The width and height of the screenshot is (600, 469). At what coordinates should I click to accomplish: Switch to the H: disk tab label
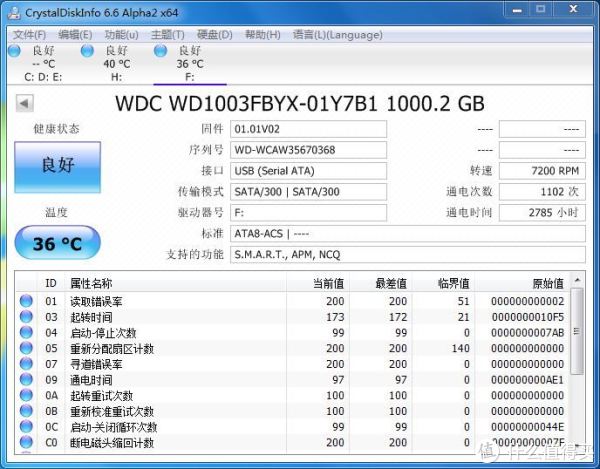116,77
